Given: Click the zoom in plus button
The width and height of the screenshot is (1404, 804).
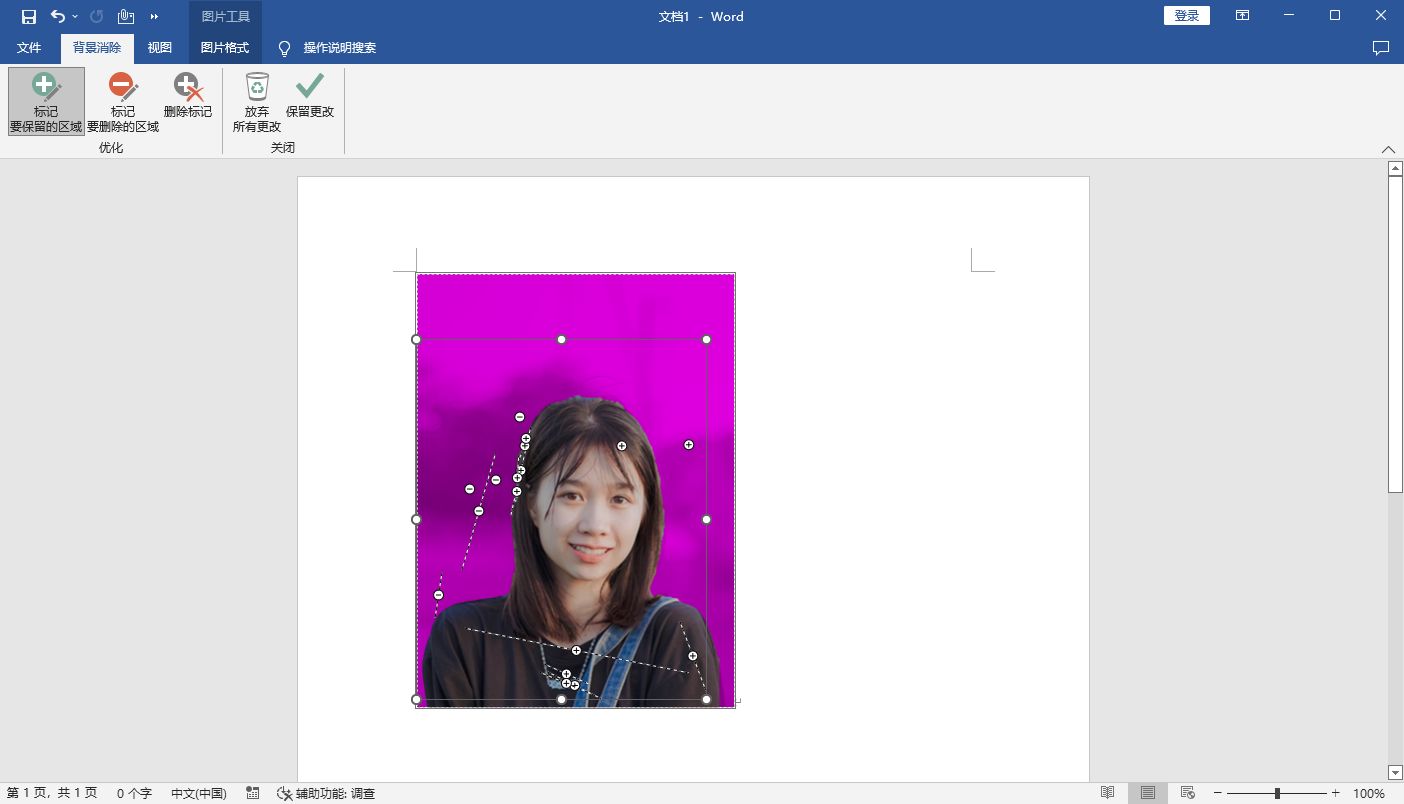Looking at the screenshot, I should pyautogui.click(x=1335, y=793).
